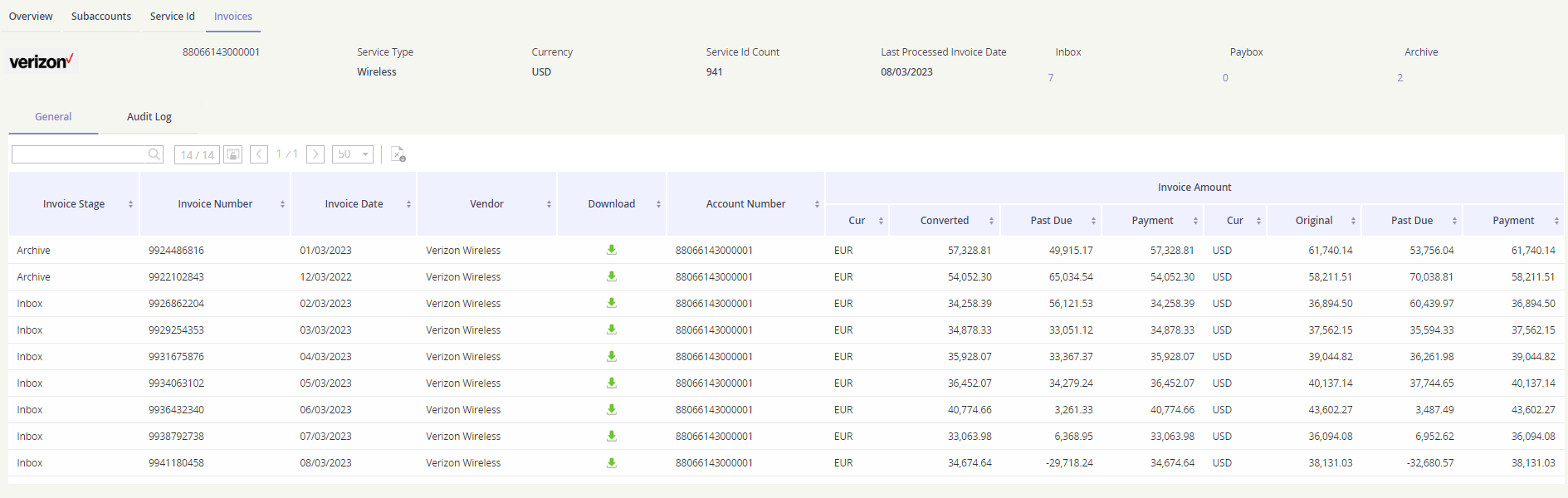Click the -29,718.24 past due value
Viewport: 1568px width, 498px height.
[x=1069, y=463]
